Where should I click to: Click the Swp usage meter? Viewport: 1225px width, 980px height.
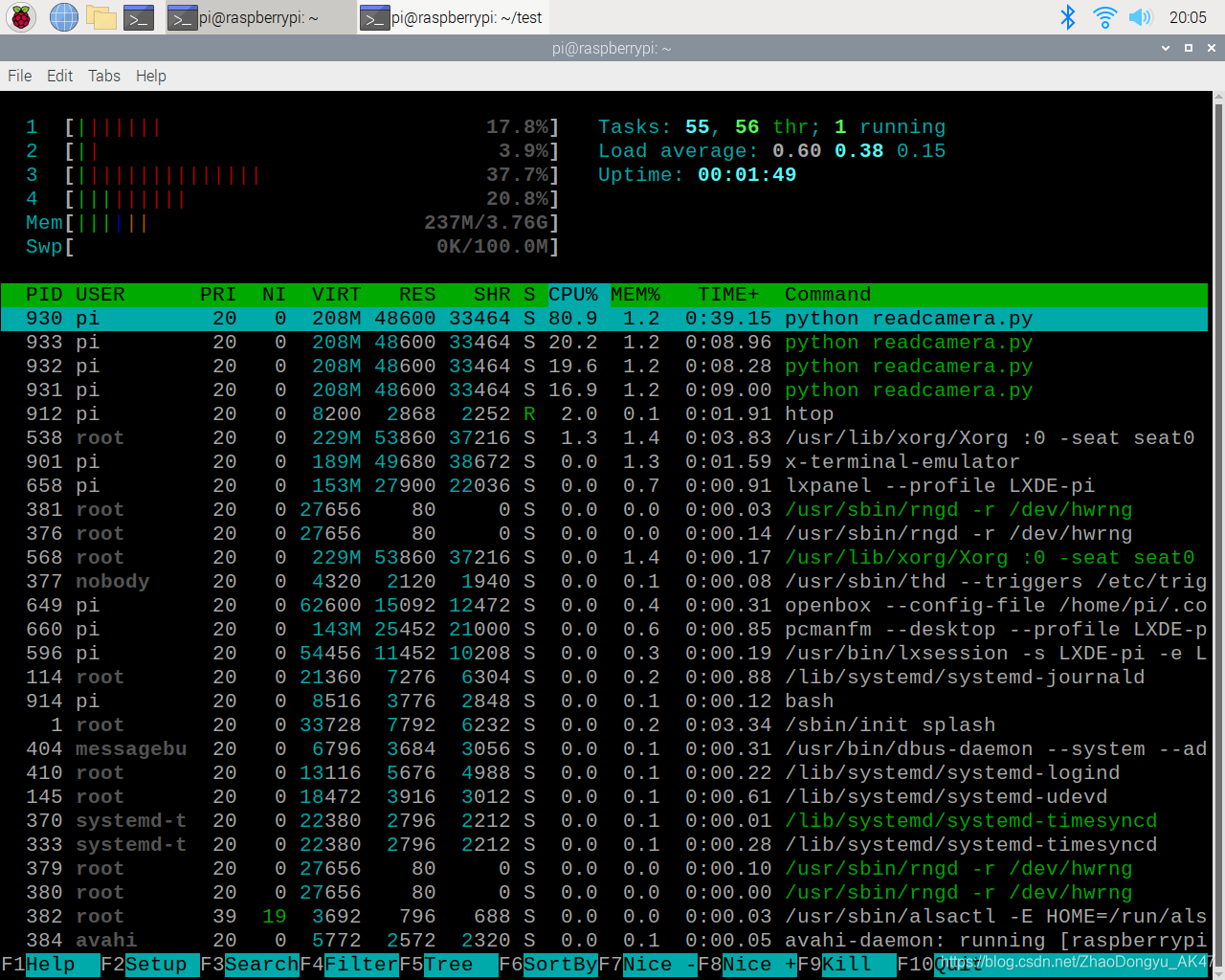pyautogui.click(x=293, y=247)
